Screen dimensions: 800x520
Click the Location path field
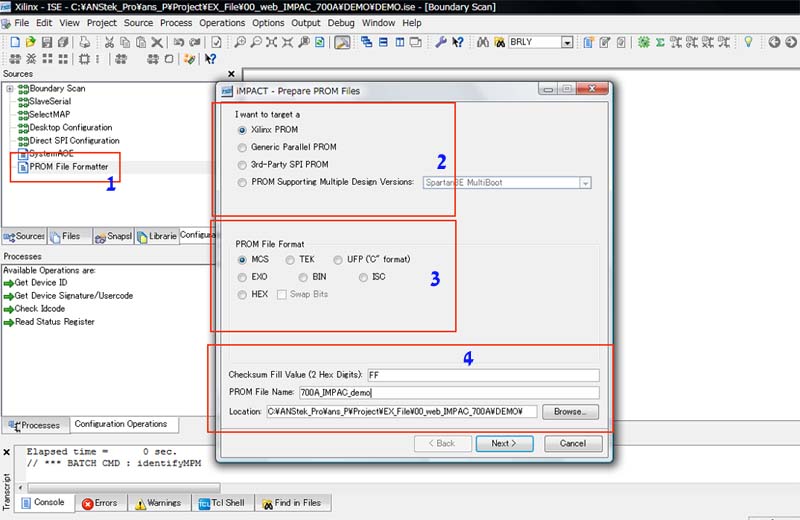coord(402,411)
